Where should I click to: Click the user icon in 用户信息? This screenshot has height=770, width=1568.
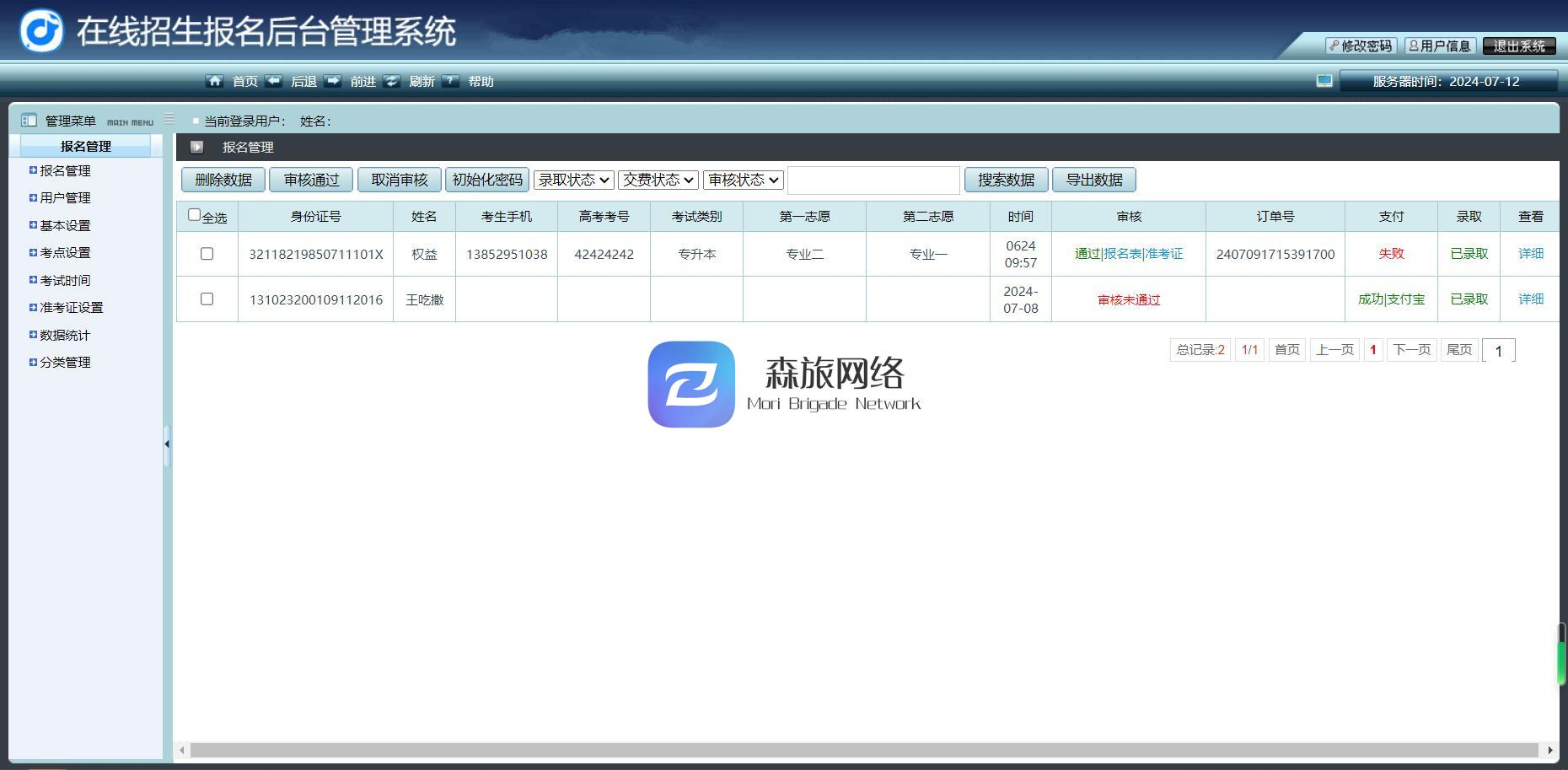click(1414, 46)
